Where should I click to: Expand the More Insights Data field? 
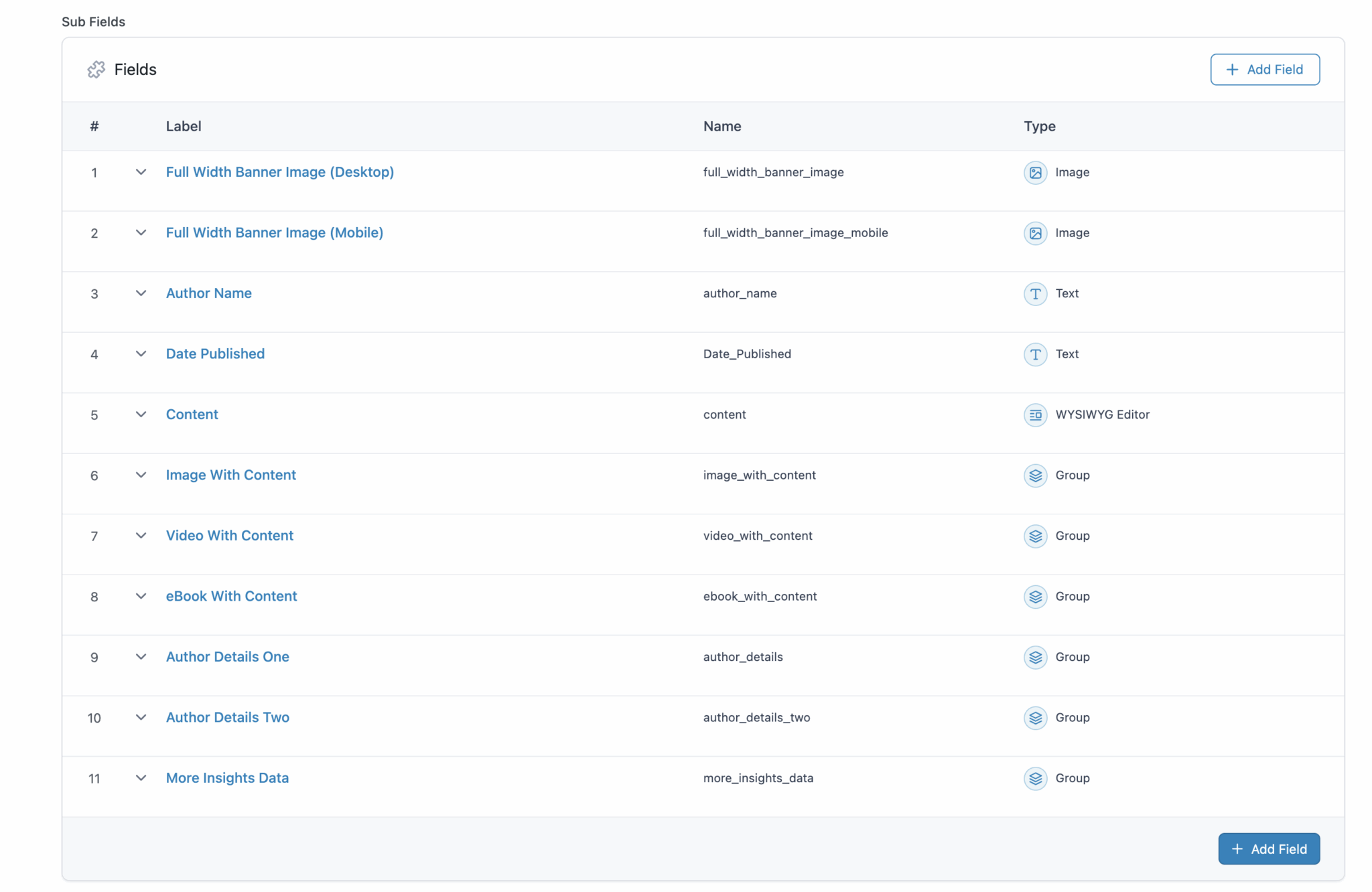click(x=141, y=778)
